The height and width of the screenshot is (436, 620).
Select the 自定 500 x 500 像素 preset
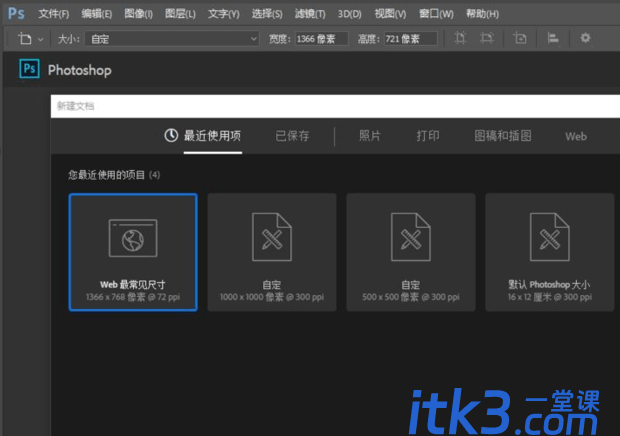tap(410, 252)
